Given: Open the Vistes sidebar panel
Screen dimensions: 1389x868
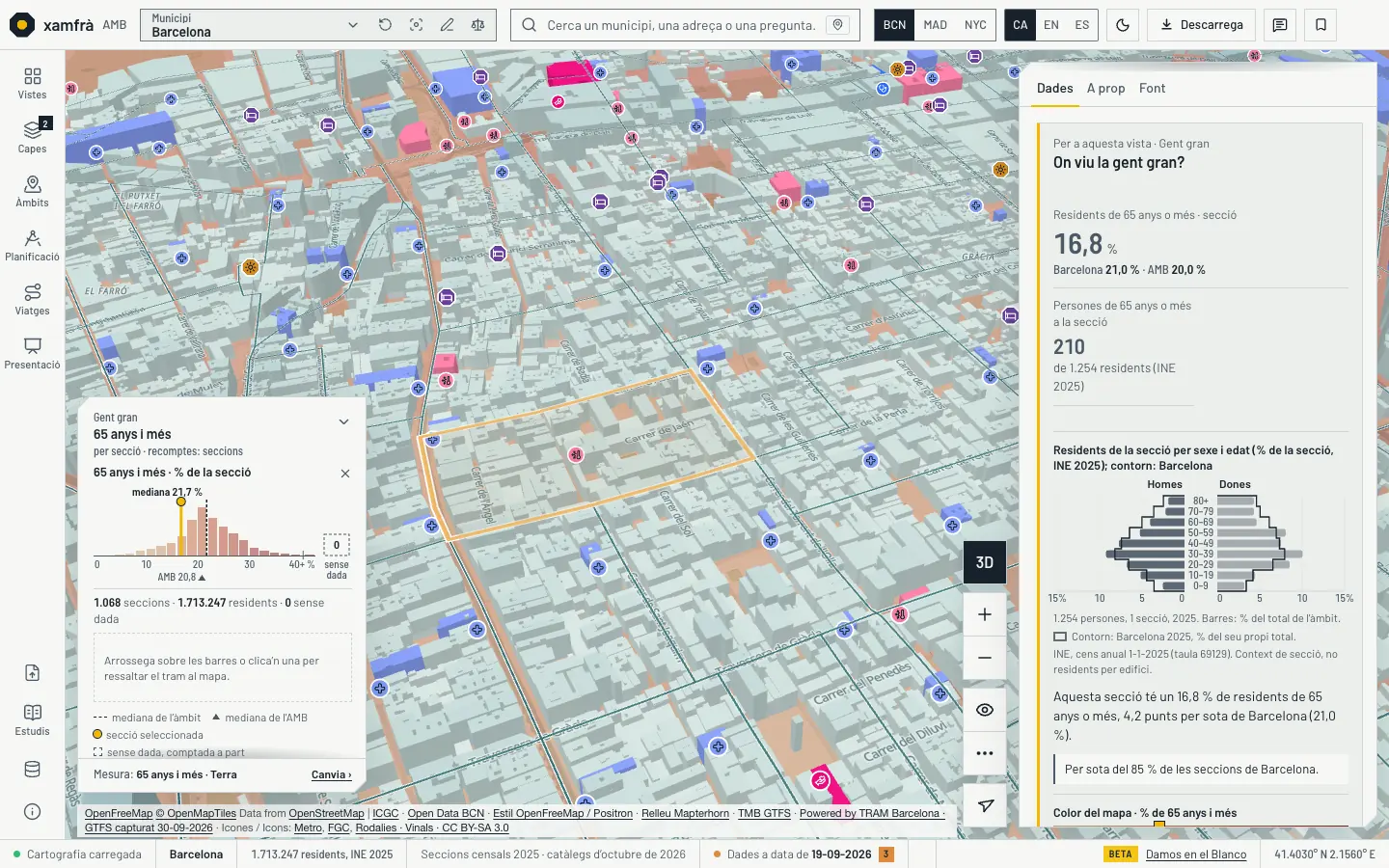Looking at the screenshot, I should pos(32,83).
